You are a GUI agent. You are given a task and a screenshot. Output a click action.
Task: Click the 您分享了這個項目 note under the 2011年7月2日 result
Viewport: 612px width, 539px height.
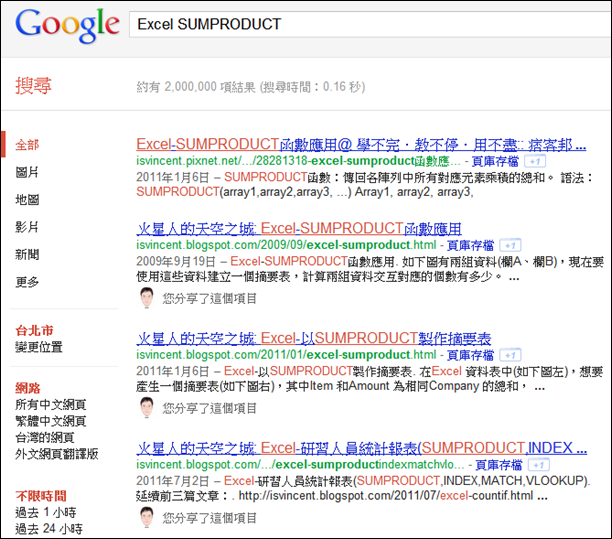click(x=210, y=518)
